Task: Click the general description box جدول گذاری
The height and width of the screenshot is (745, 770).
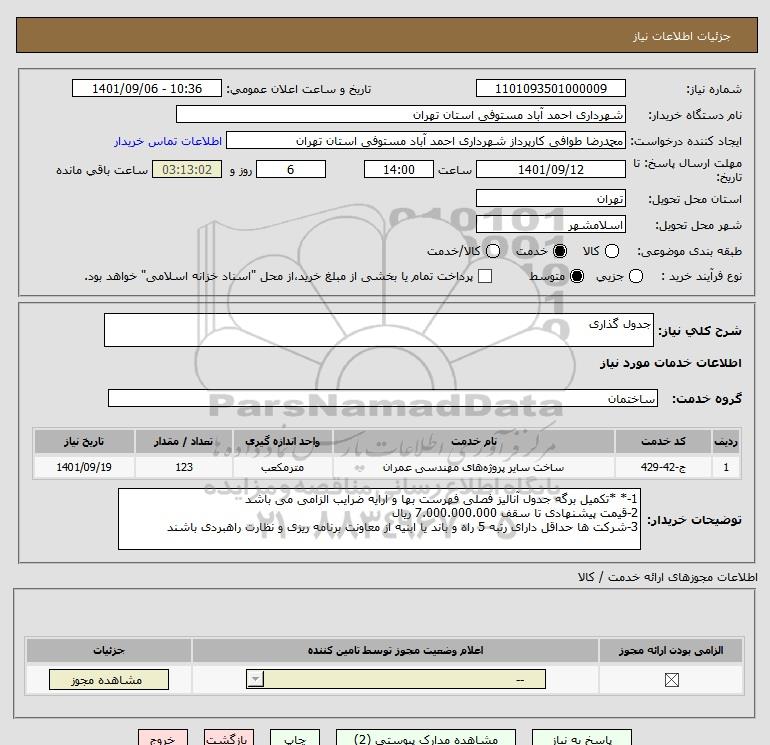Action: pos(379,330)
